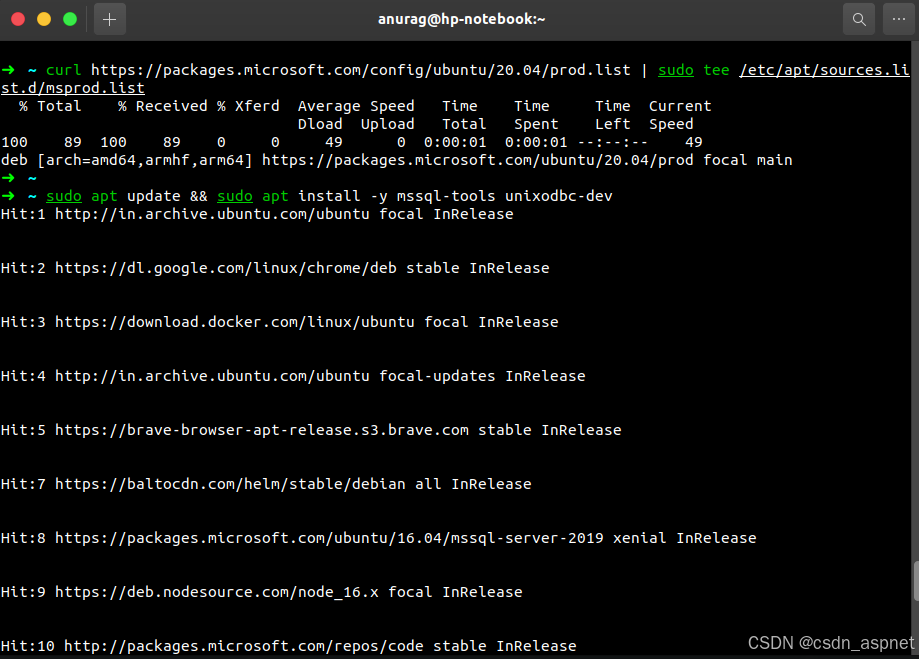Click the '% Received' column header

[x=162, y=106]
